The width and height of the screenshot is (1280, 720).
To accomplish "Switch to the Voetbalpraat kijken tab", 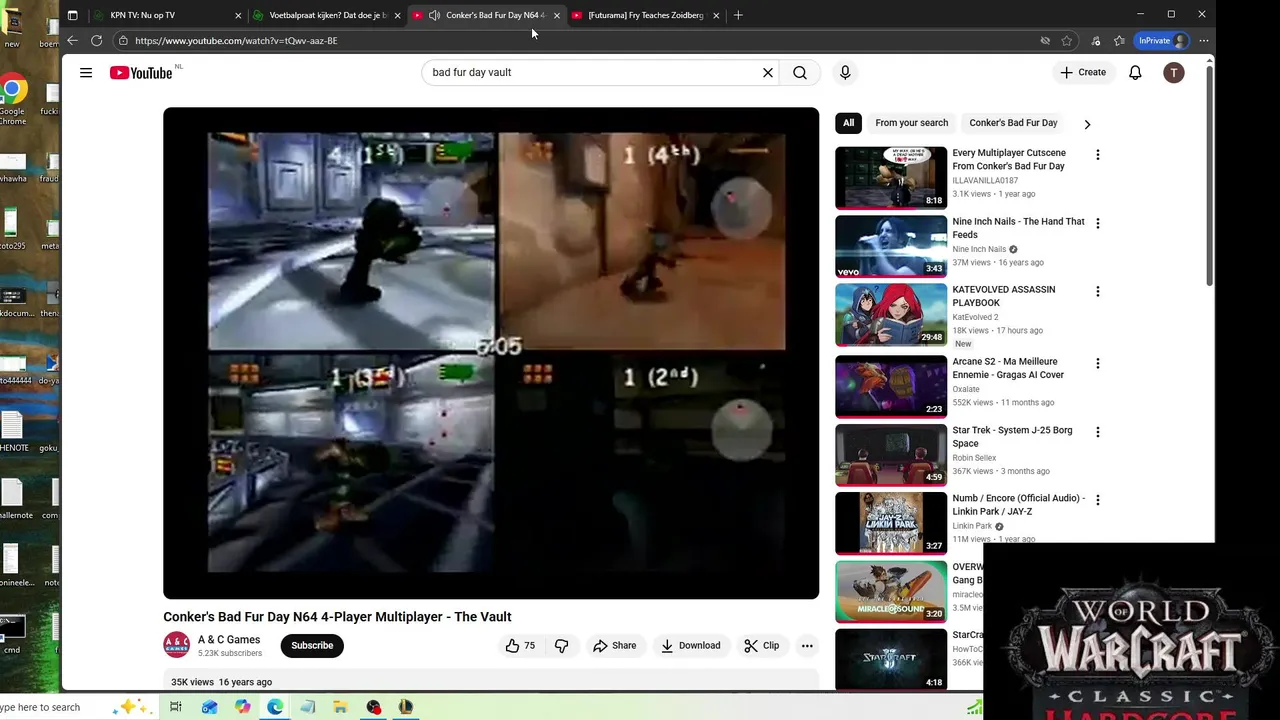I will [327, 15].
